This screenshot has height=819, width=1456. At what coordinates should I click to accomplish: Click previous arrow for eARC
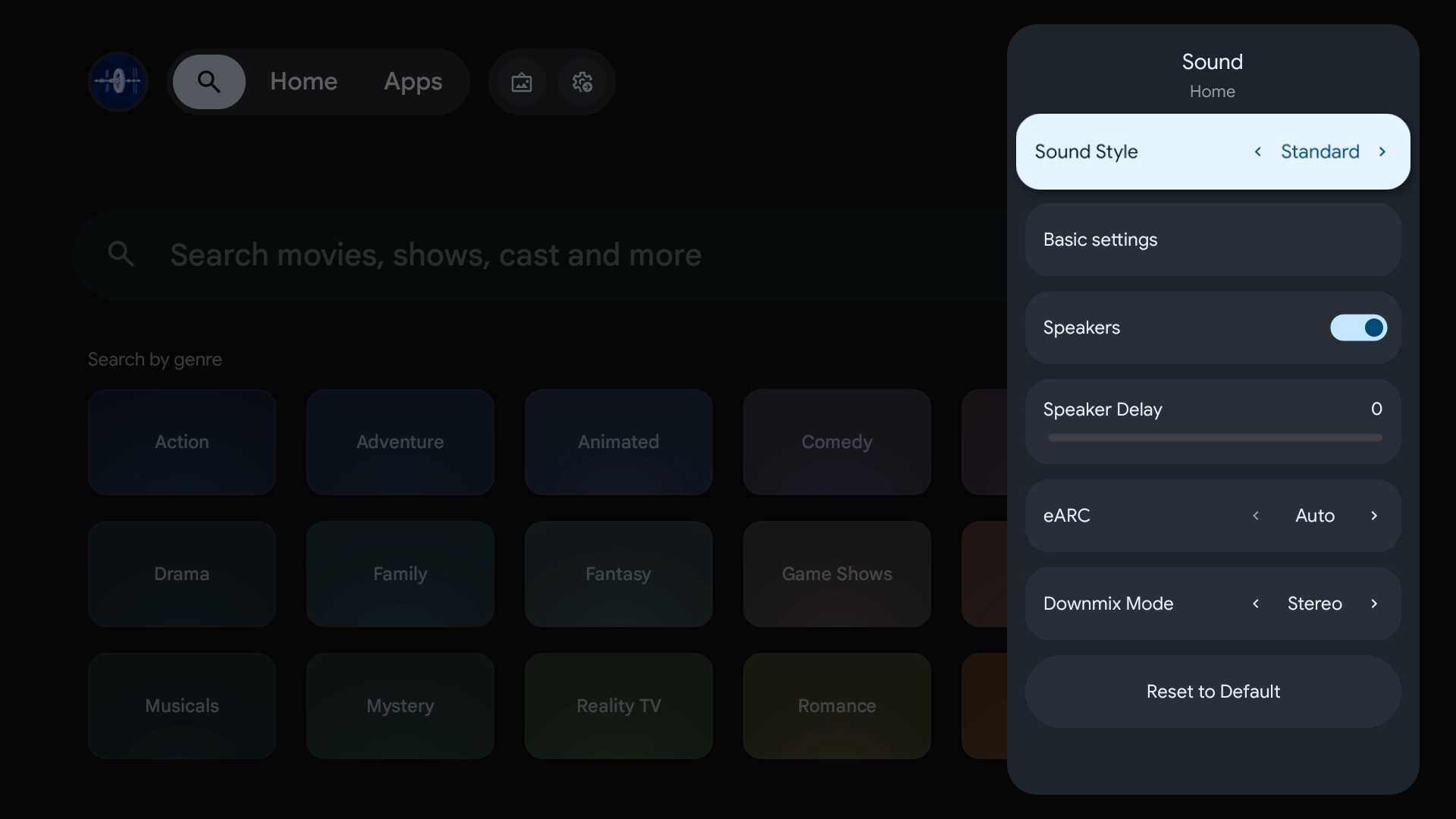[x=1256, y=516]
